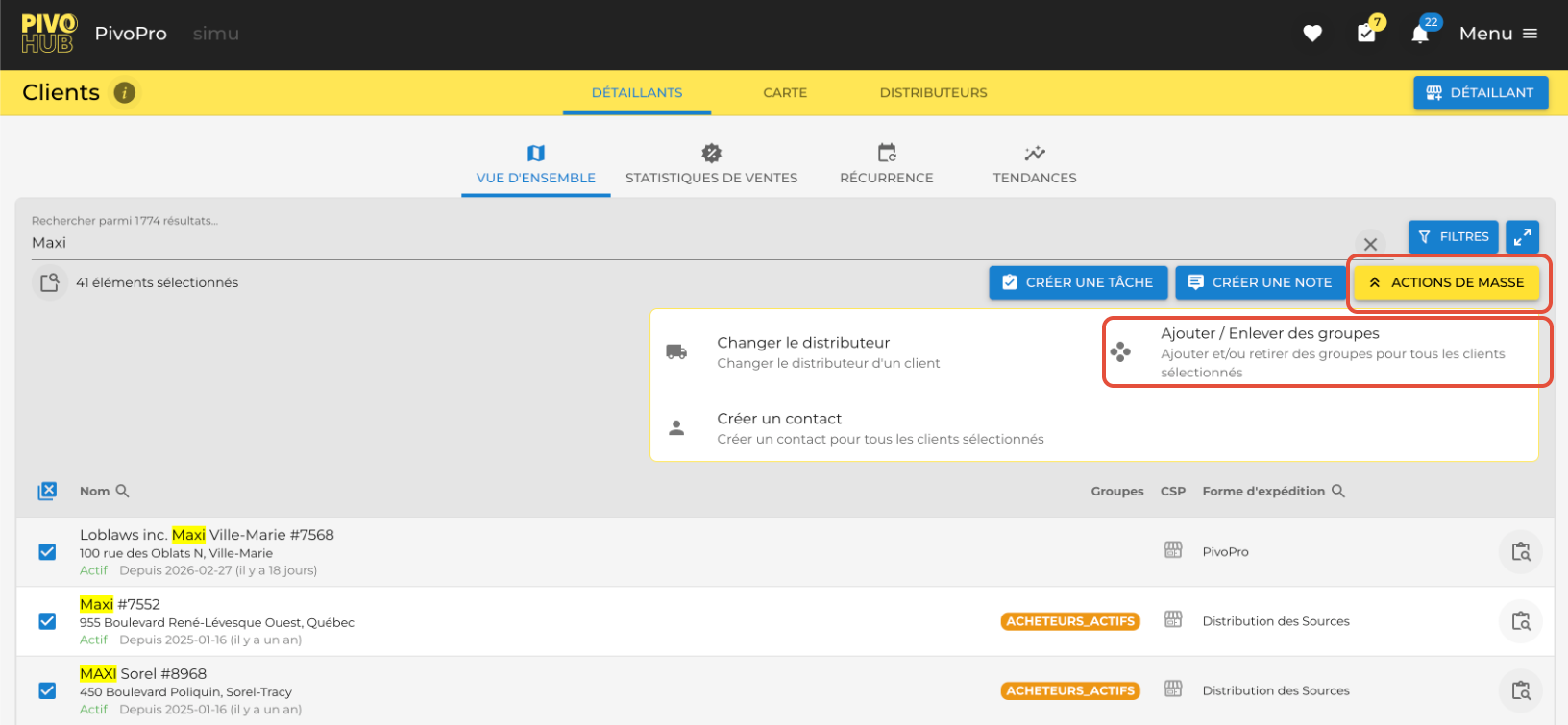Select STATISTIQUES DE VENTES tab

click(x=711, y=165)
